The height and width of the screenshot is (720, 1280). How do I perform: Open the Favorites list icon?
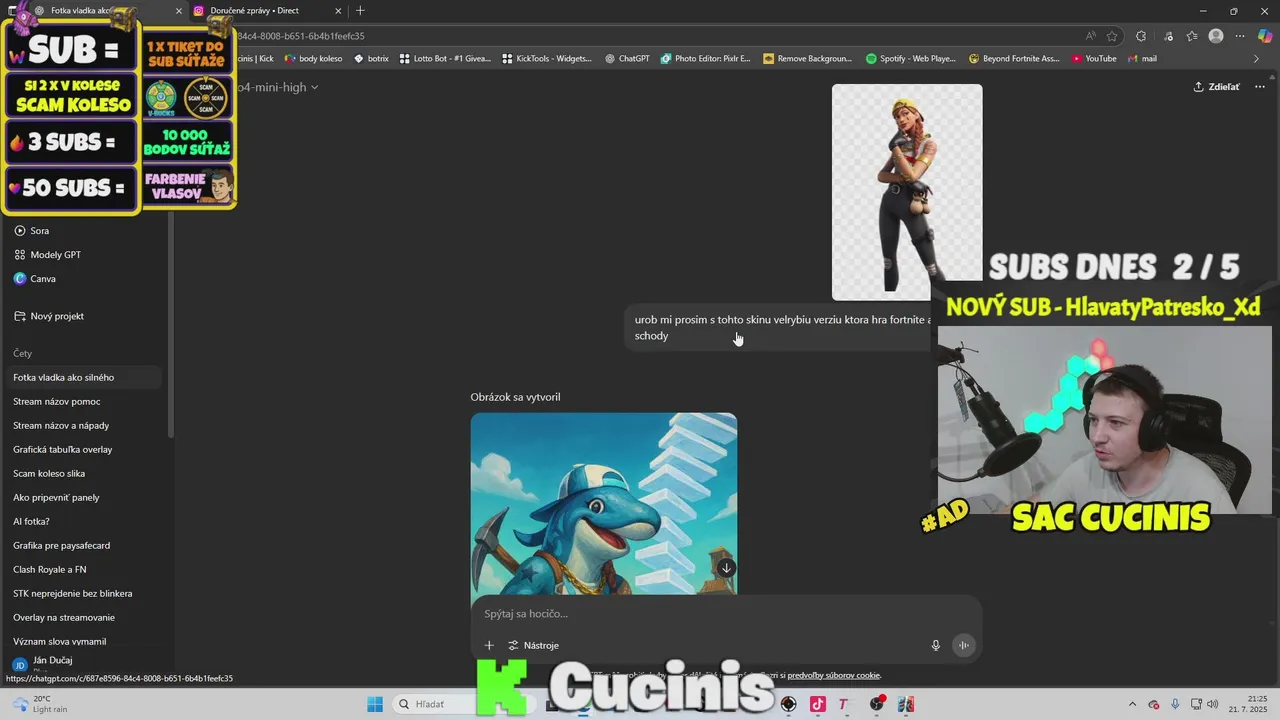pos(1192,36)
